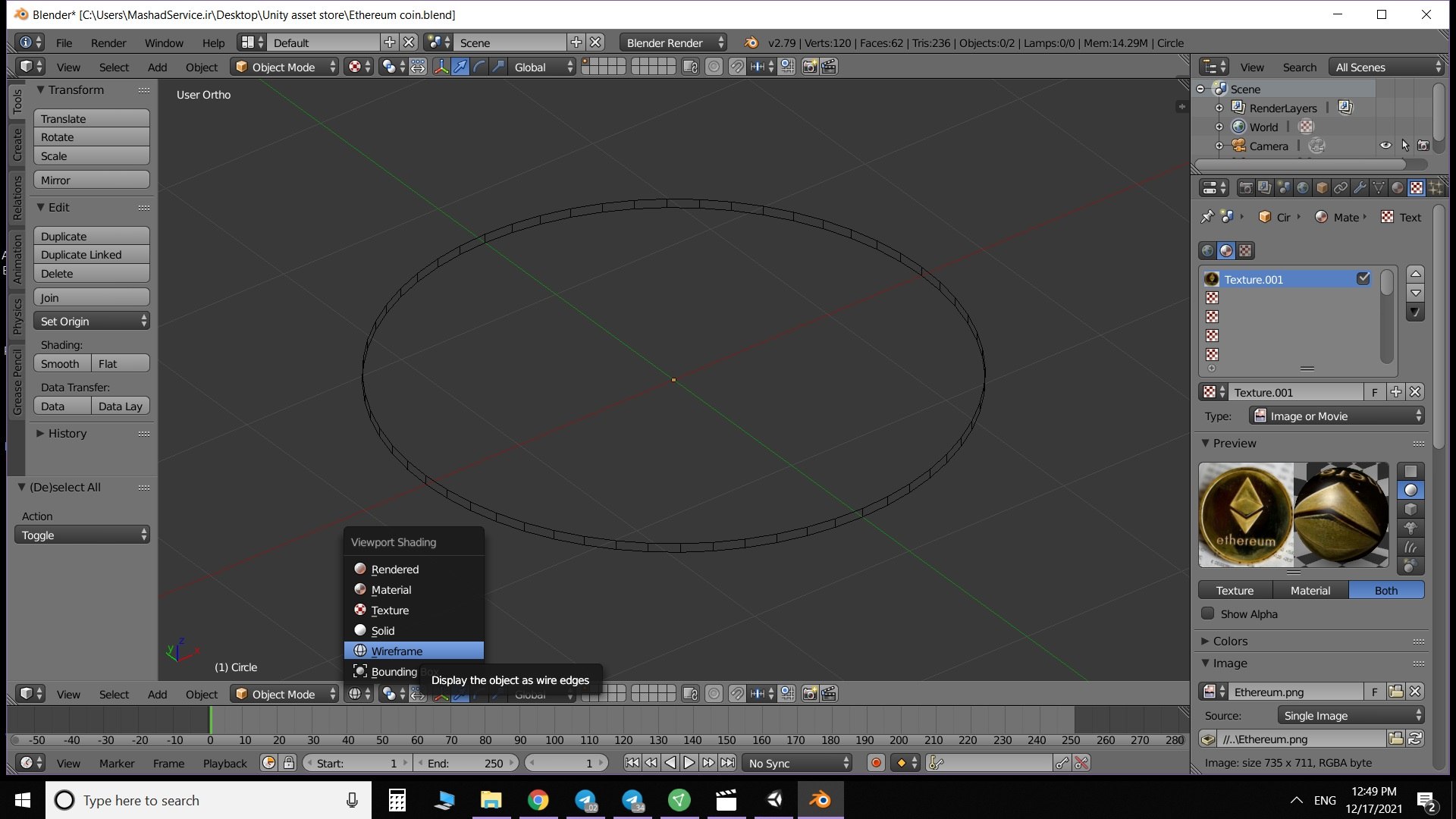Expand the History panel section
The image size is (1456, 819).
[41, 432]
